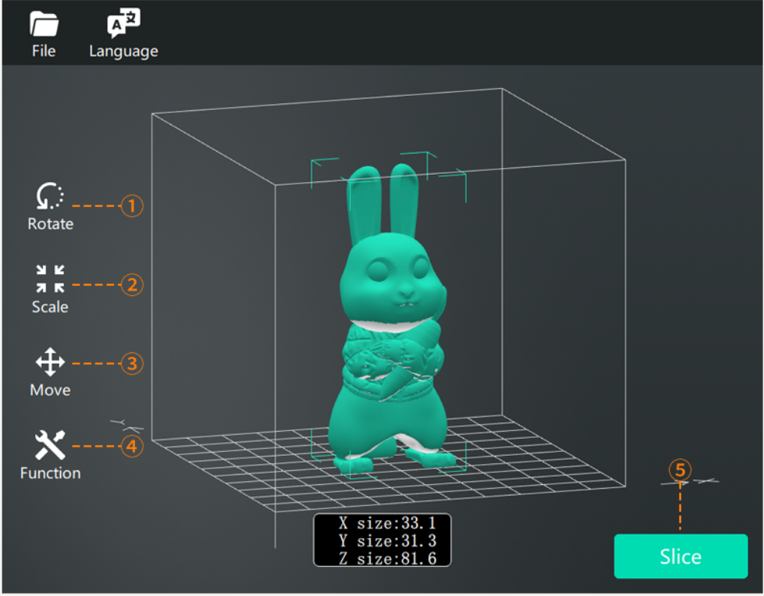The image size is (764, 596).
Task: Click the rabbit model's left ear
Action: tap(360, 200)
